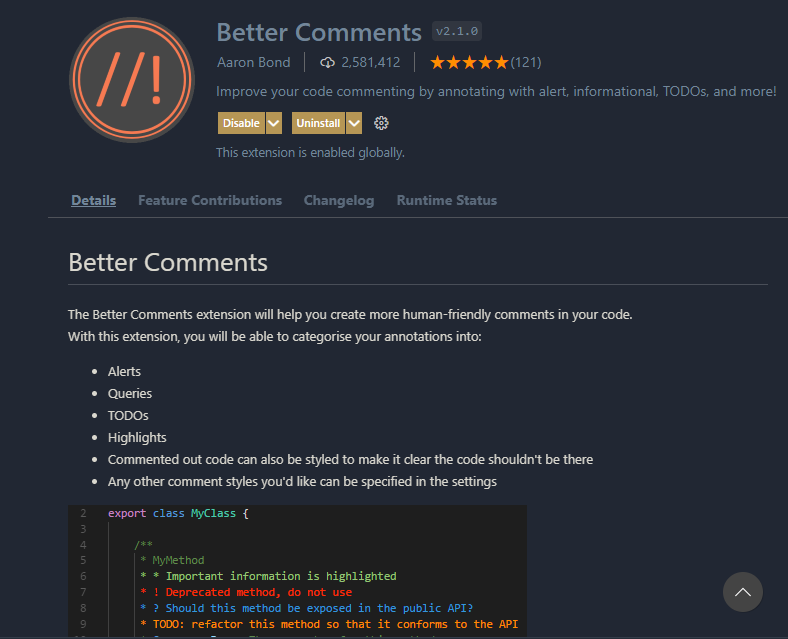Click the Disable button
The height and width of the screenshot is (639, 788).
click(241, 123)
